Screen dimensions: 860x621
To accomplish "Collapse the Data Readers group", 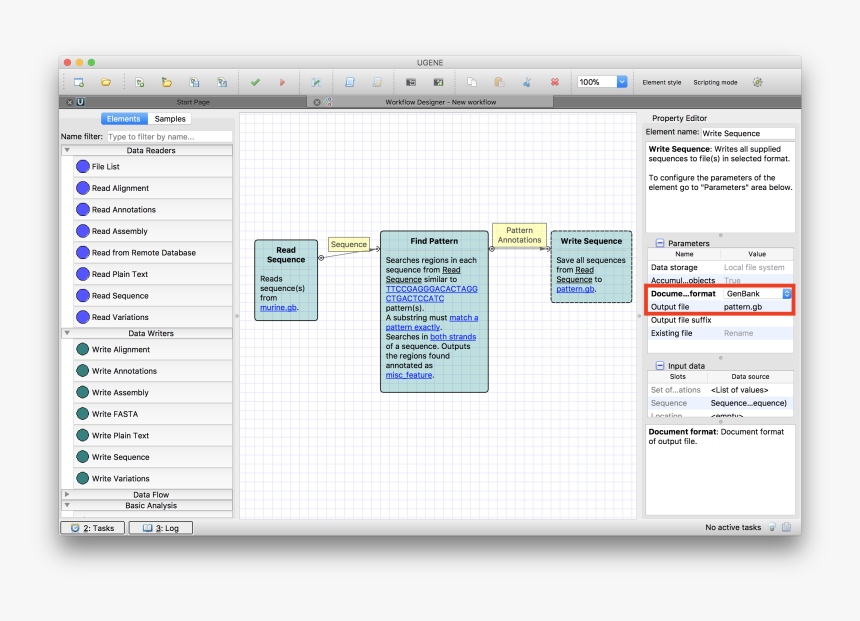I will pyautogui.click(x=67, y=150).
